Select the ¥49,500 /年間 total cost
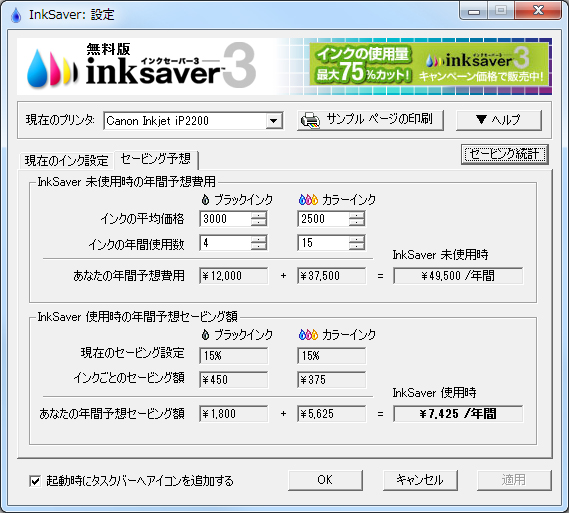Screen dimensions: 569x513 458,276
